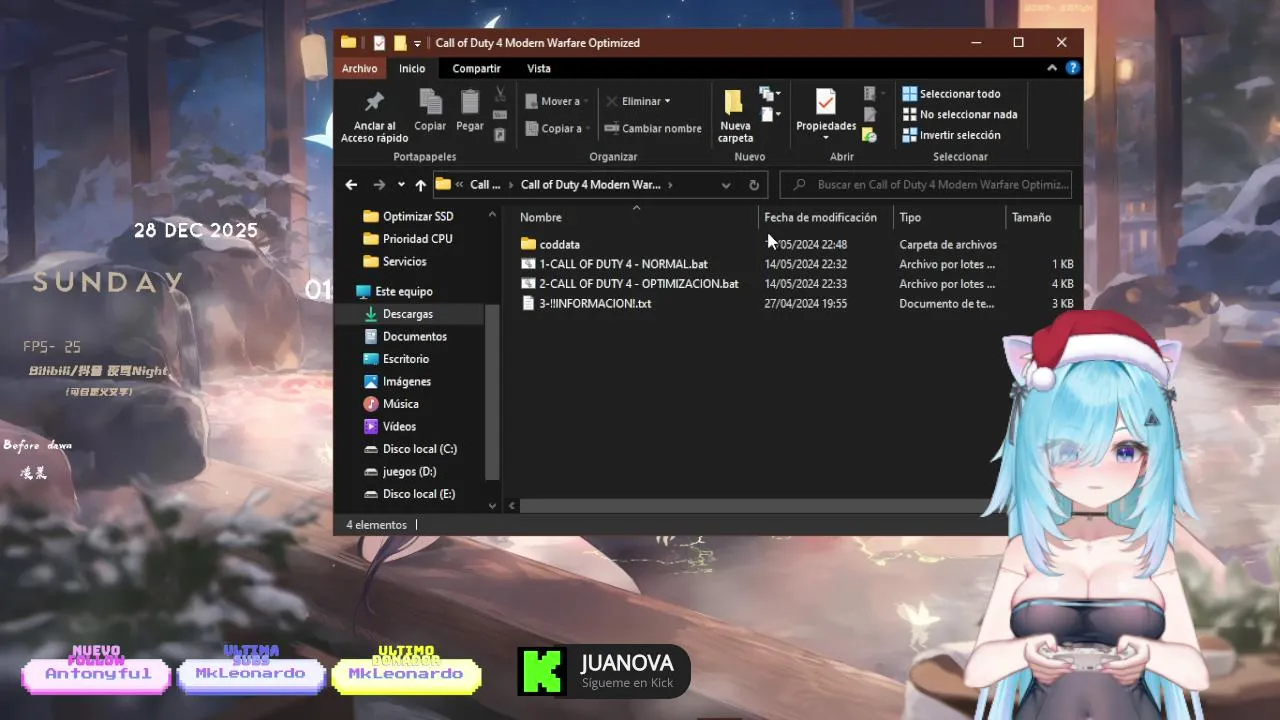Open Explorer help question mark icon
The height and width of the screenshot is (720, 1280).
1073,68
